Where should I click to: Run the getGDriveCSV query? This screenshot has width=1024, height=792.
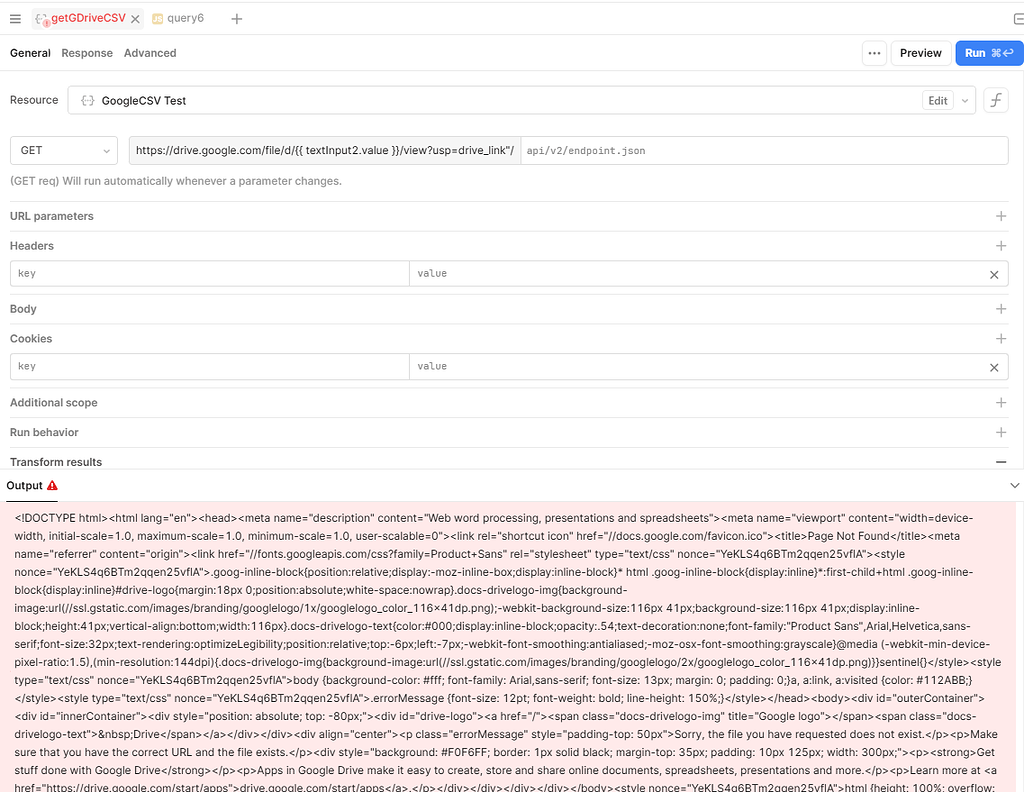[988, 52]
